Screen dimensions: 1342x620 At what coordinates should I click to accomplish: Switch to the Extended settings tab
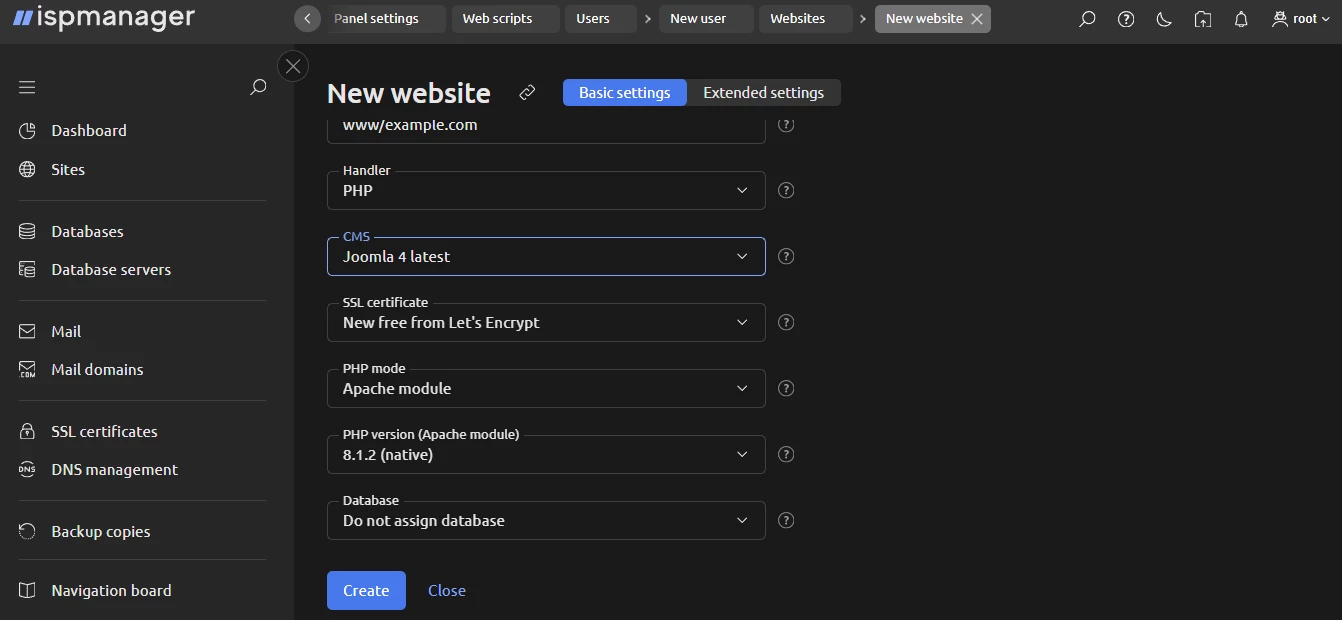coord(764,92)
